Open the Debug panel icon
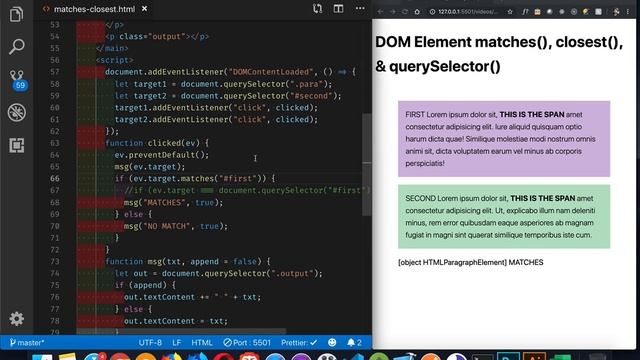Viewport: 640px width, 360px height. tap(17, 112)
